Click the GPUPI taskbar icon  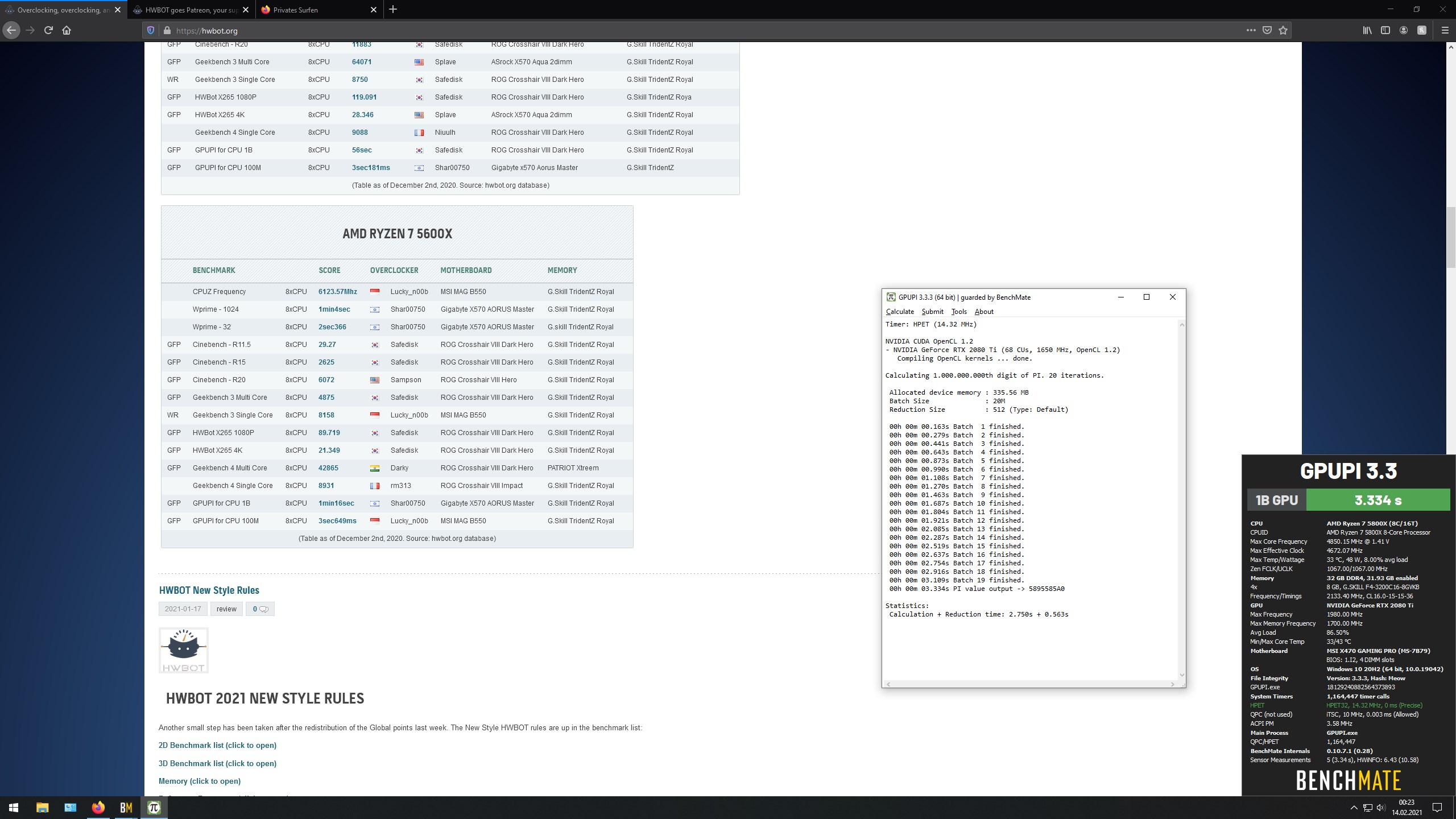(154, 808)
